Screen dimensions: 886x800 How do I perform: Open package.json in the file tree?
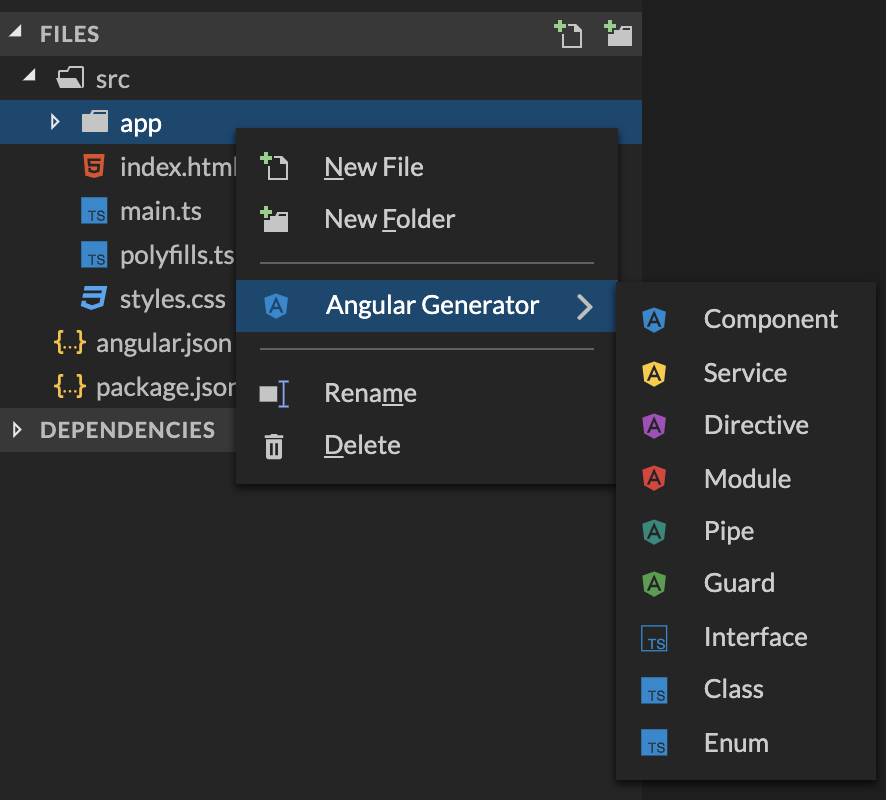point(166,388)
